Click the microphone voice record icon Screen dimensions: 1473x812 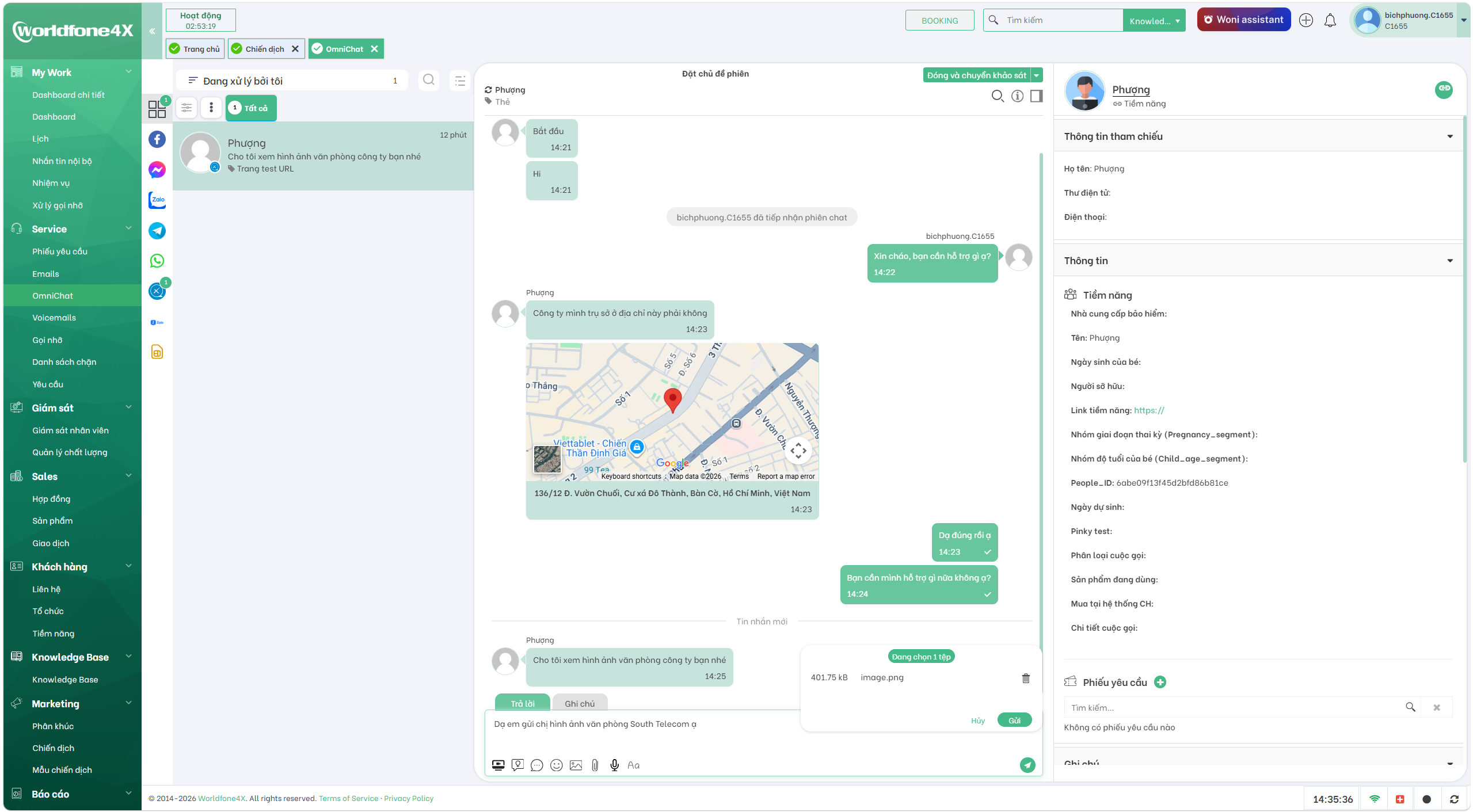(x=615, y=765)
